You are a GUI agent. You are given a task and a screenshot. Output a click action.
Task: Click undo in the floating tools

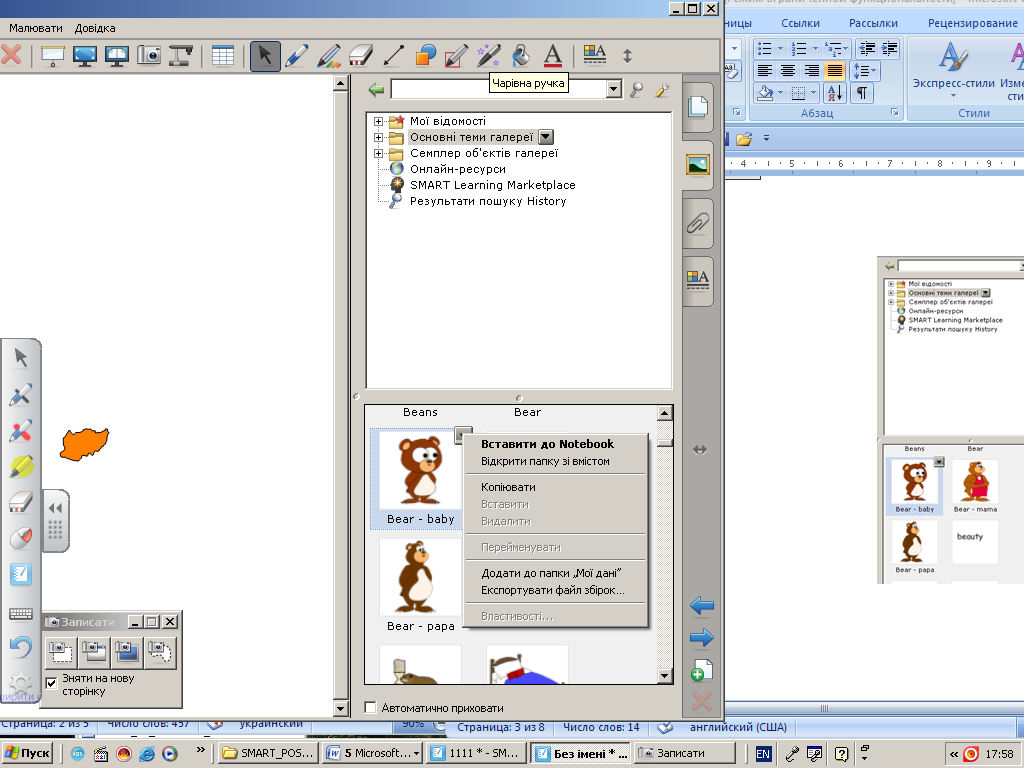tap(21, 647)
